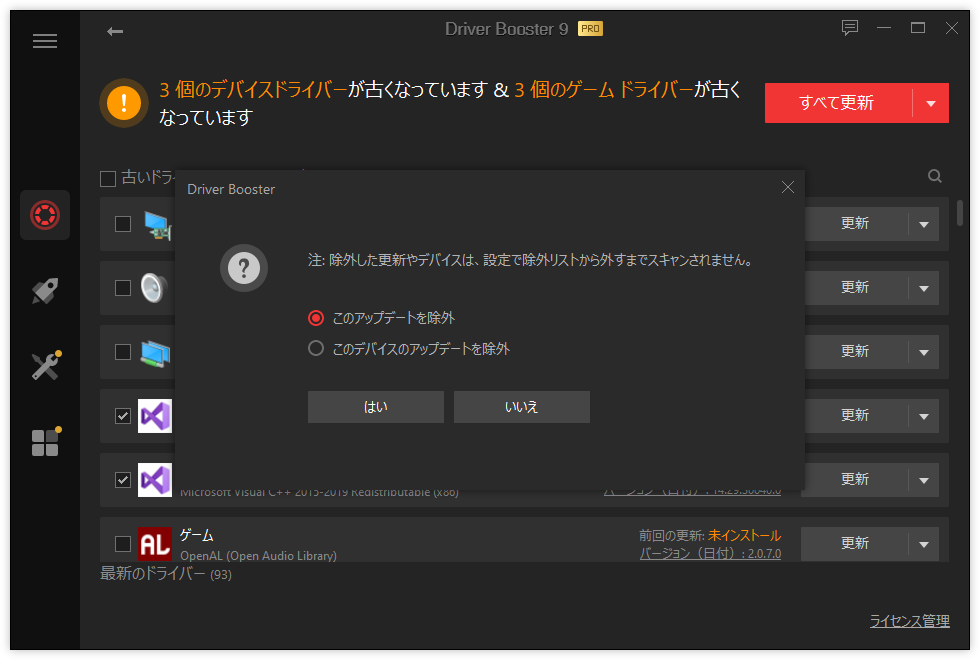Screen dimensions: 980x660
Task: Click 更新 in the monitor device row
Action: click(x=855, y=352)
